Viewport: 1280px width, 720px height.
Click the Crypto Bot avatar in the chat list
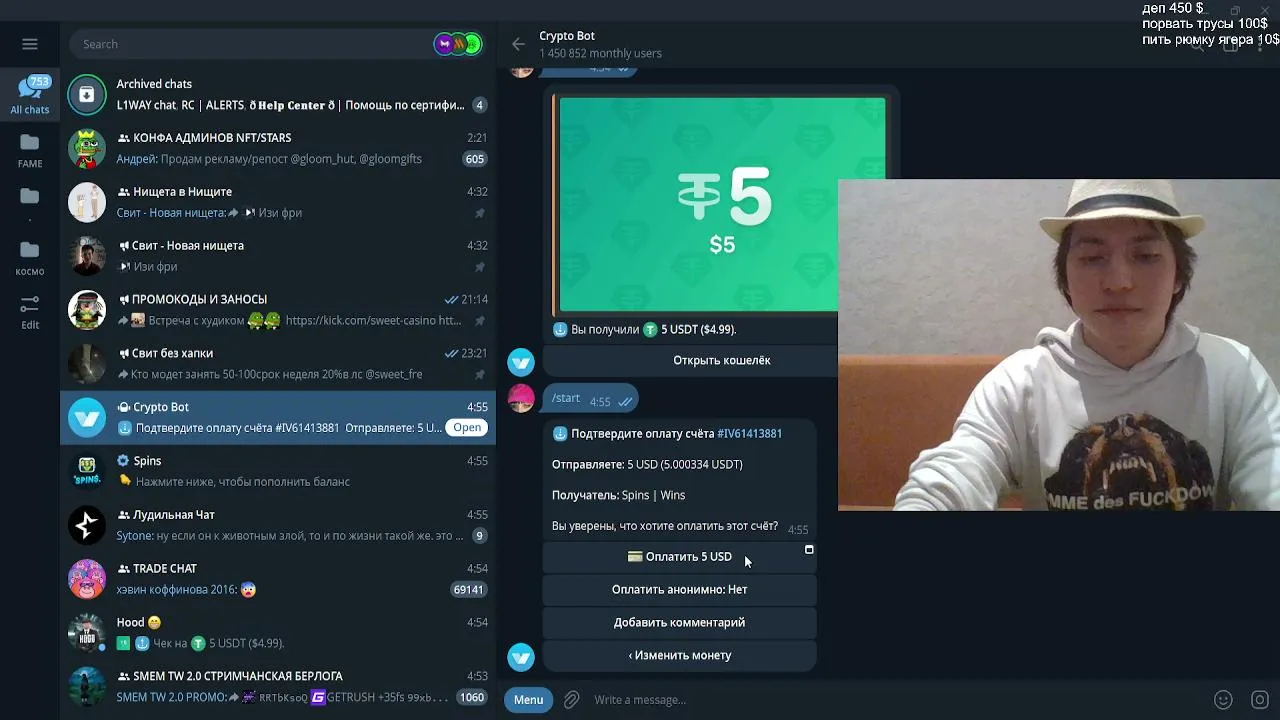pos(87,417)
